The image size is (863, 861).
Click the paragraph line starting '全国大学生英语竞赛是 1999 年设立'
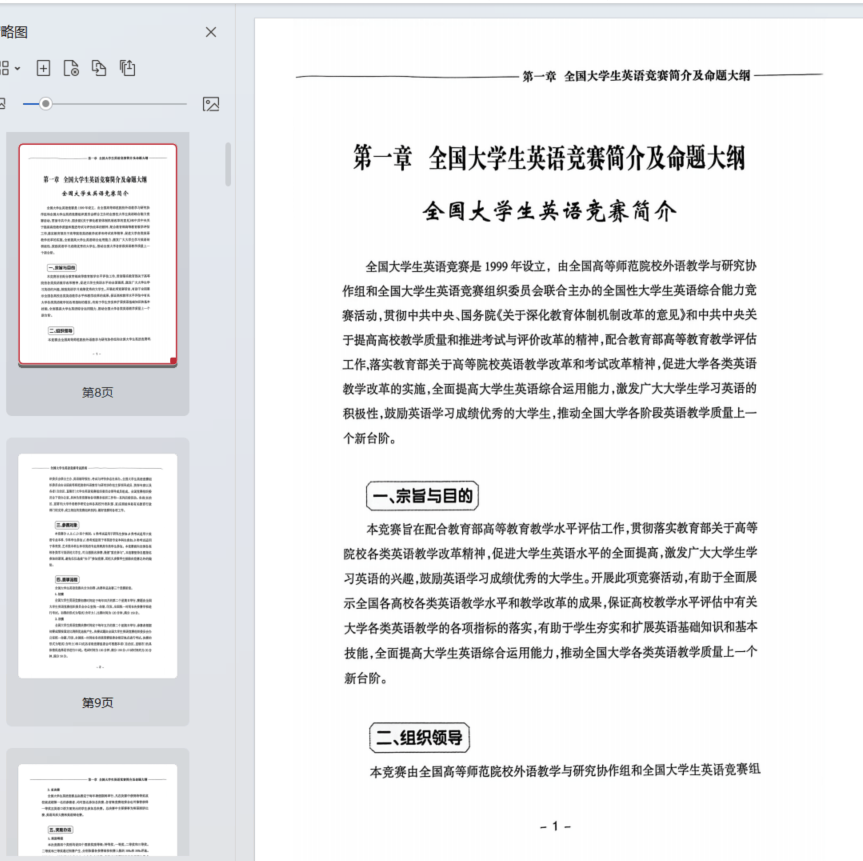pyautogui.click(x=561, y=266)
